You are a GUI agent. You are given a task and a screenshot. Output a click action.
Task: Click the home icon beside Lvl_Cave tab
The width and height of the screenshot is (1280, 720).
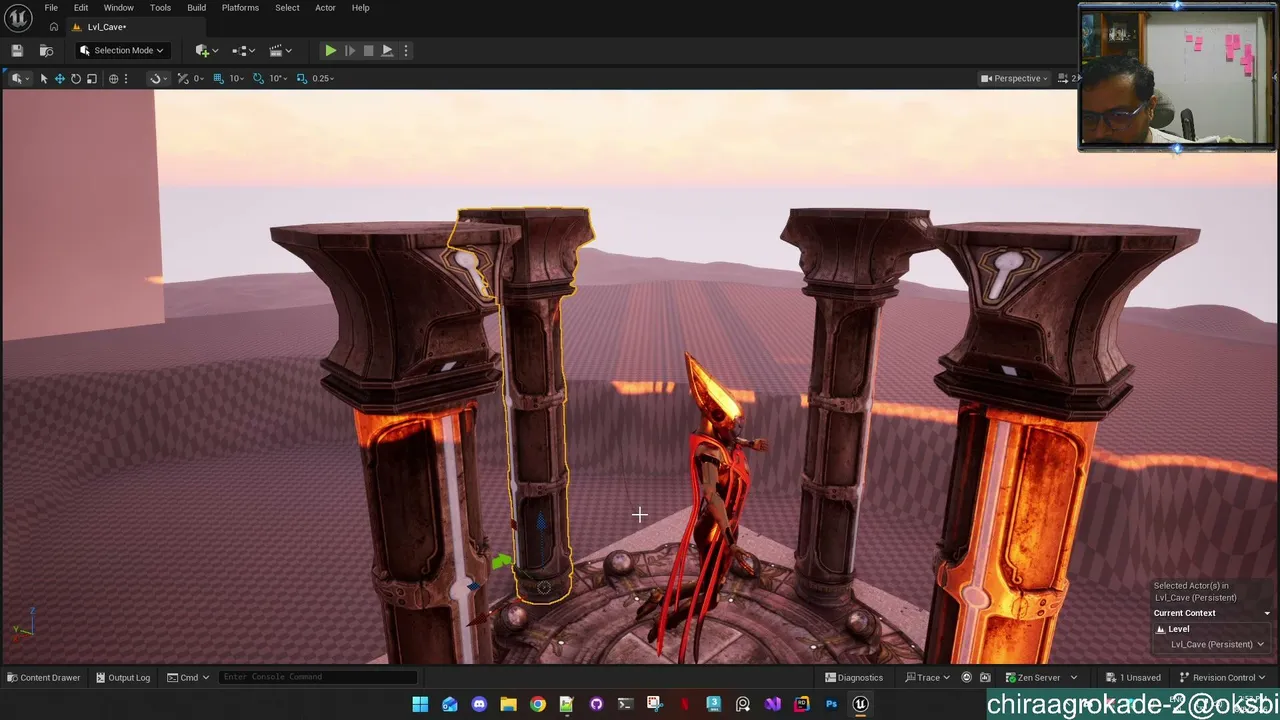click(54, 27)
